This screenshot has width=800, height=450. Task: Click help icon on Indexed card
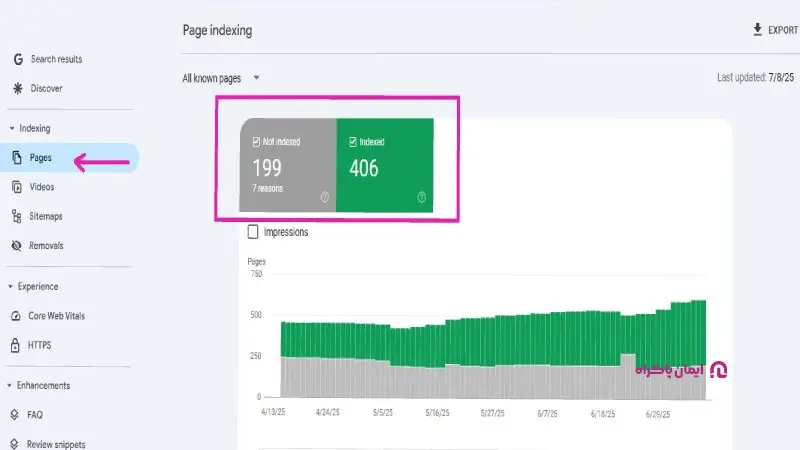tap(421, 197)
